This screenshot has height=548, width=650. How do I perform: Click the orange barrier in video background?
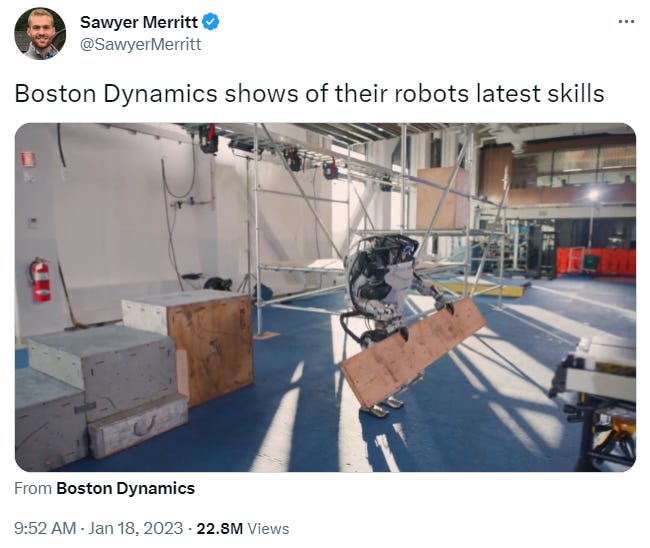(x=595, y=262)
